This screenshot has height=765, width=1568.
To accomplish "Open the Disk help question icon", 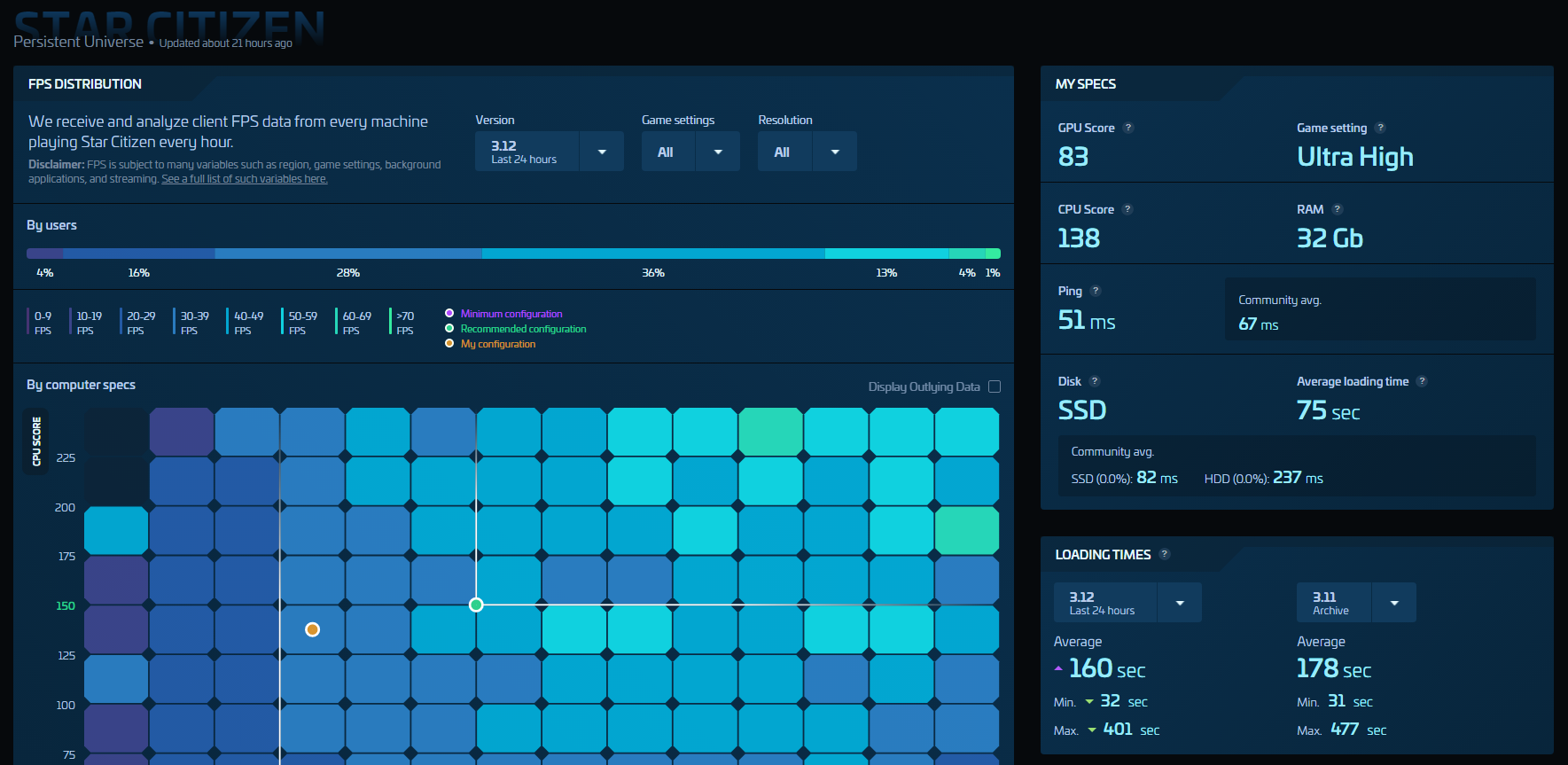I will click(x=1095, y=381).
